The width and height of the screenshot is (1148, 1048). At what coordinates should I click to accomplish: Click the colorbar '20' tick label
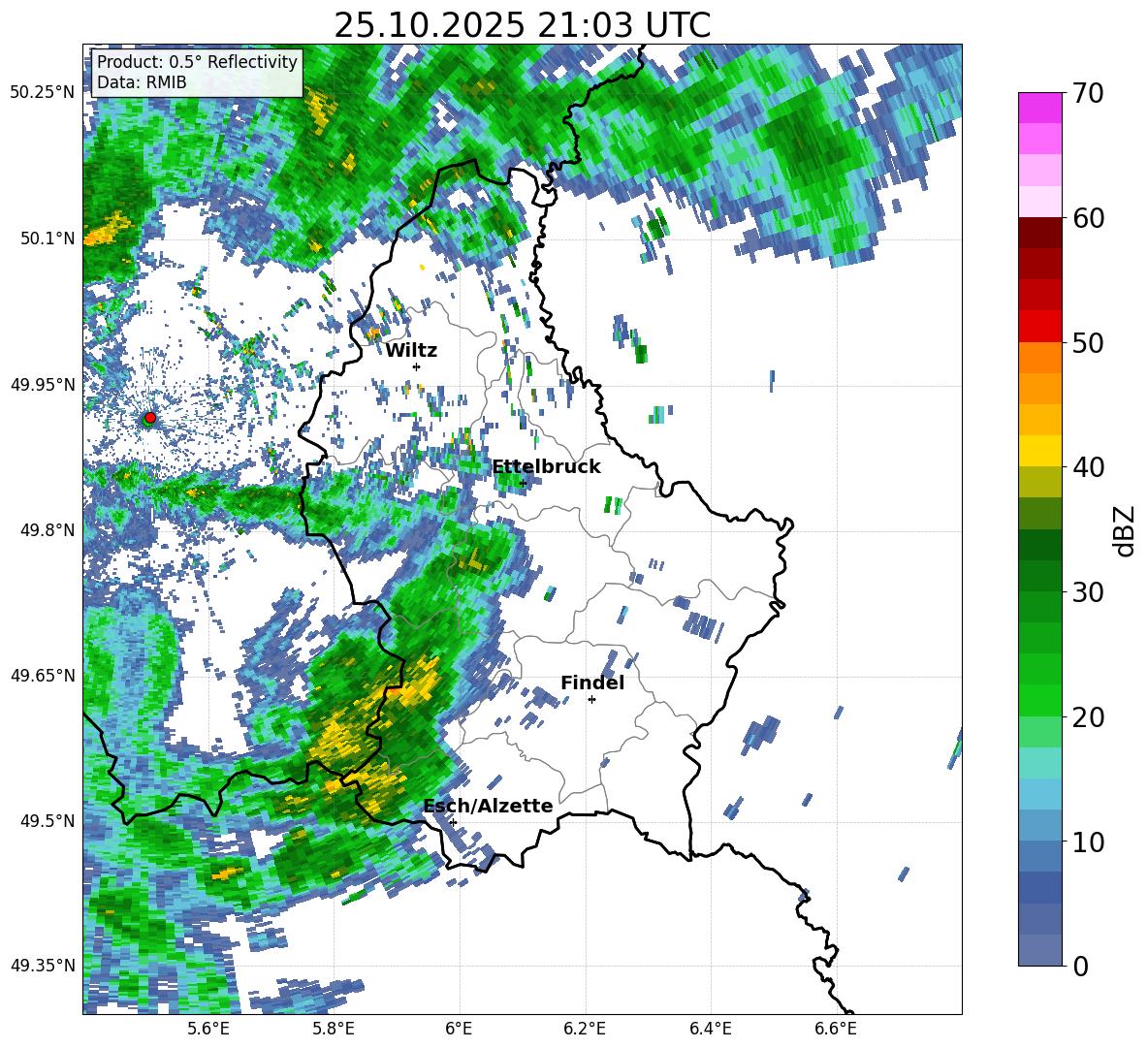click(1088, 717)
